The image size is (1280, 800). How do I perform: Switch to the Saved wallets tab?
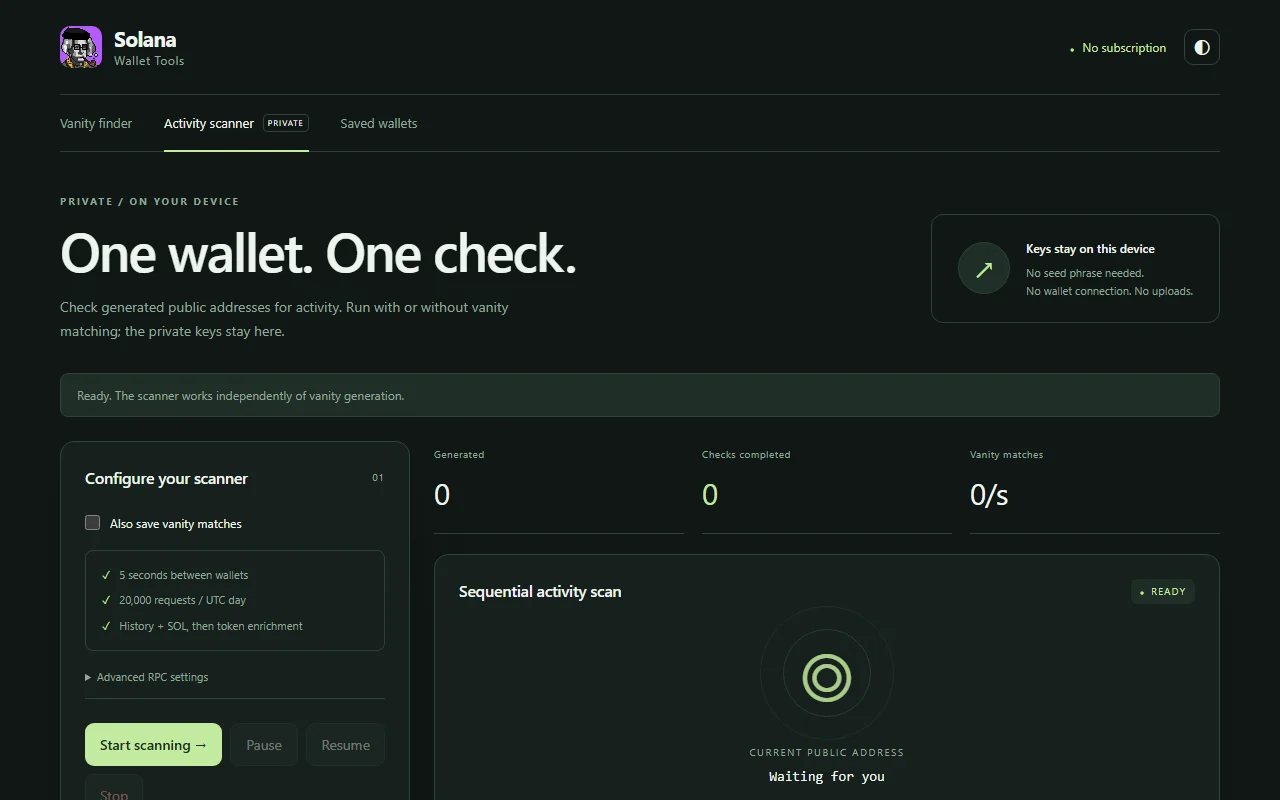(379, 123)
